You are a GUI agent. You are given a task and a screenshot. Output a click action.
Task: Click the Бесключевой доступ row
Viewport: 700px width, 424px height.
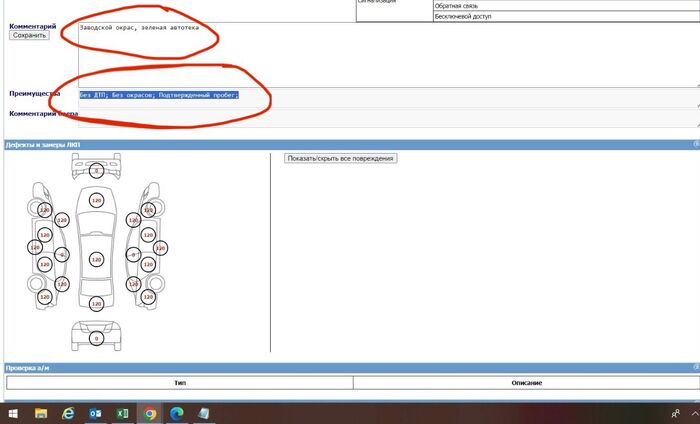[x=567, y=17]
